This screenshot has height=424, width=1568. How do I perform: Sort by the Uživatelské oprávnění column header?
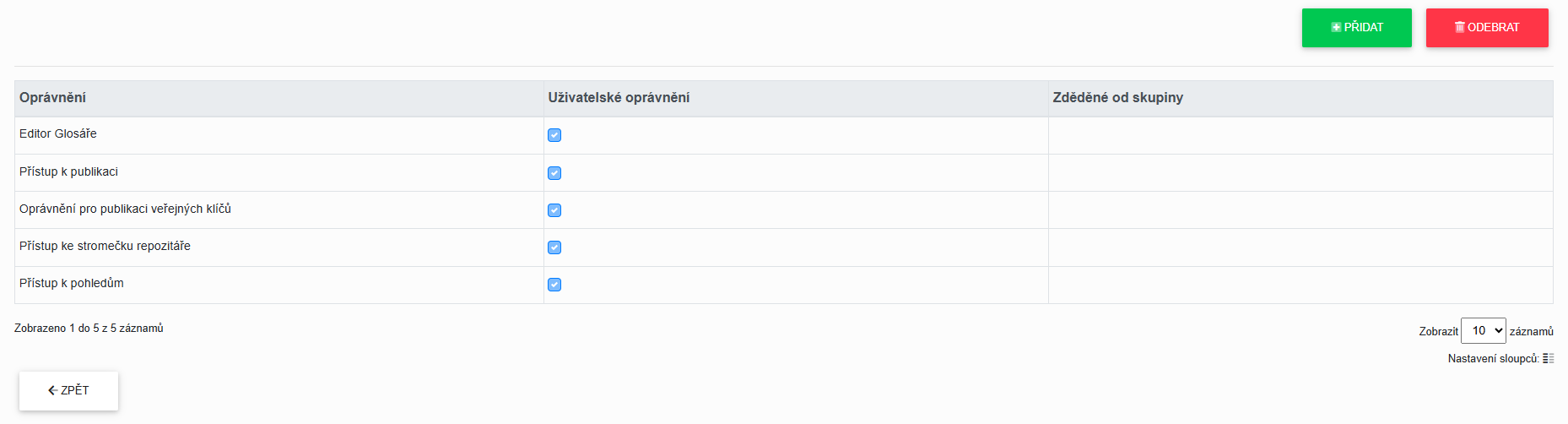coord(619,98)
